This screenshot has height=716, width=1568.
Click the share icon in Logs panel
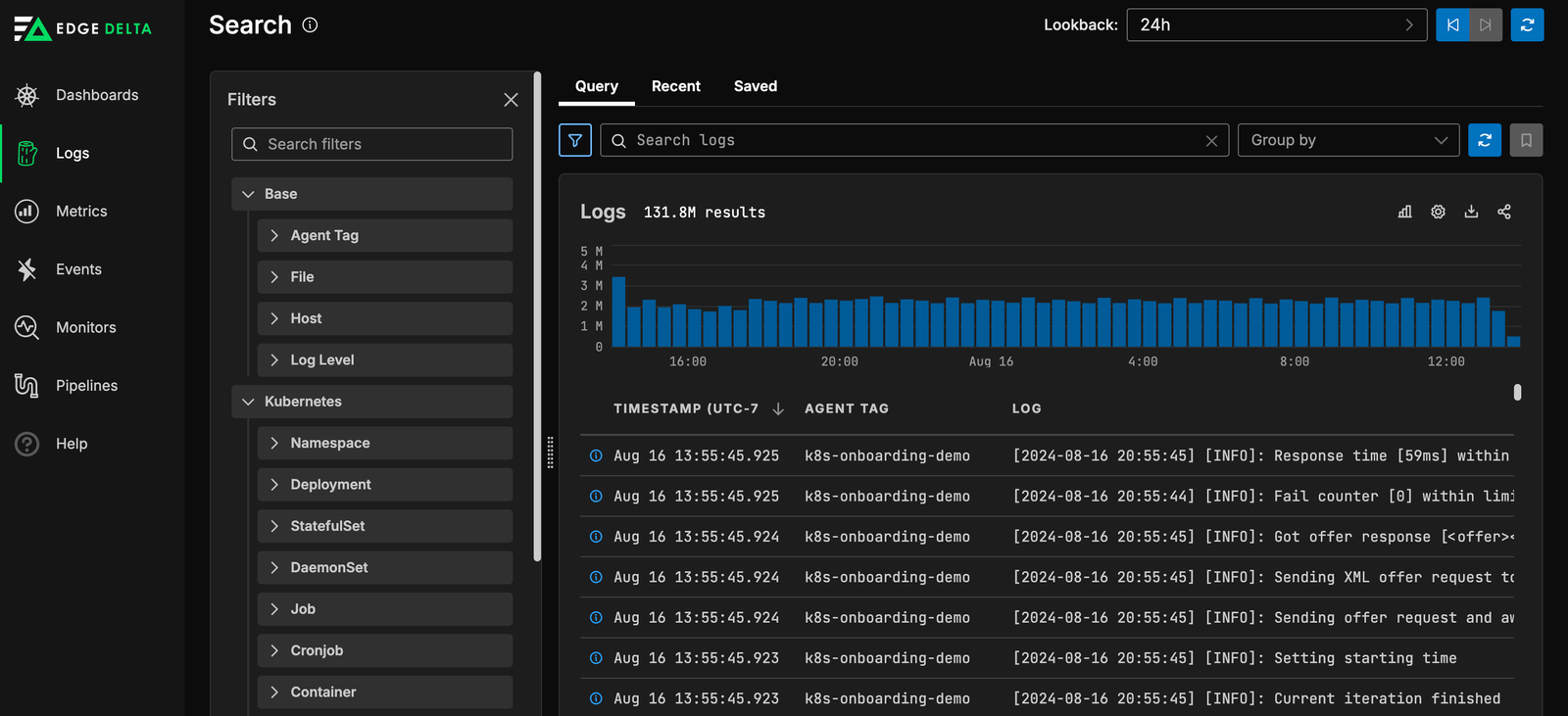1504,212
